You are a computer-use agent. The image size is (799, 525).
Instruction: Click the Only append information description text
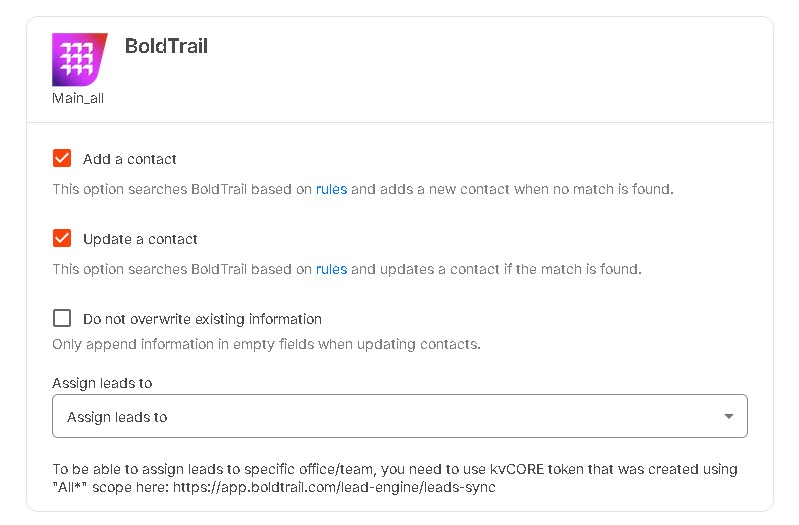coord(266,344)
